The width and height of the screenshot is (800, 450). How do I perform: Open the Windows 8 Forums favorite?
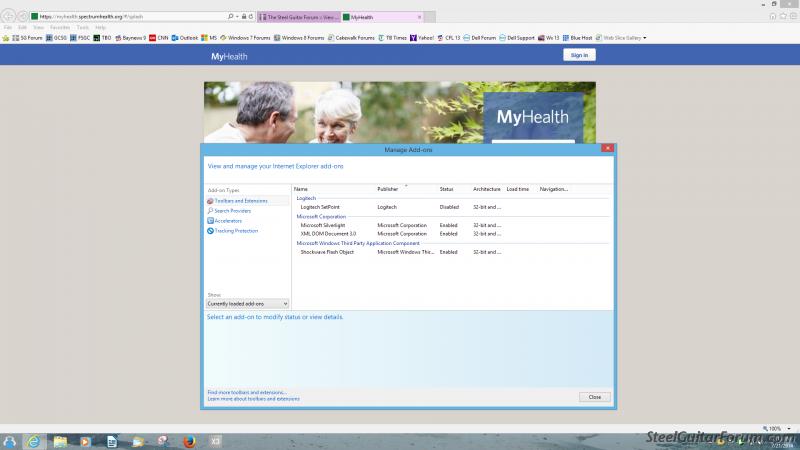[x=299, y=38]
